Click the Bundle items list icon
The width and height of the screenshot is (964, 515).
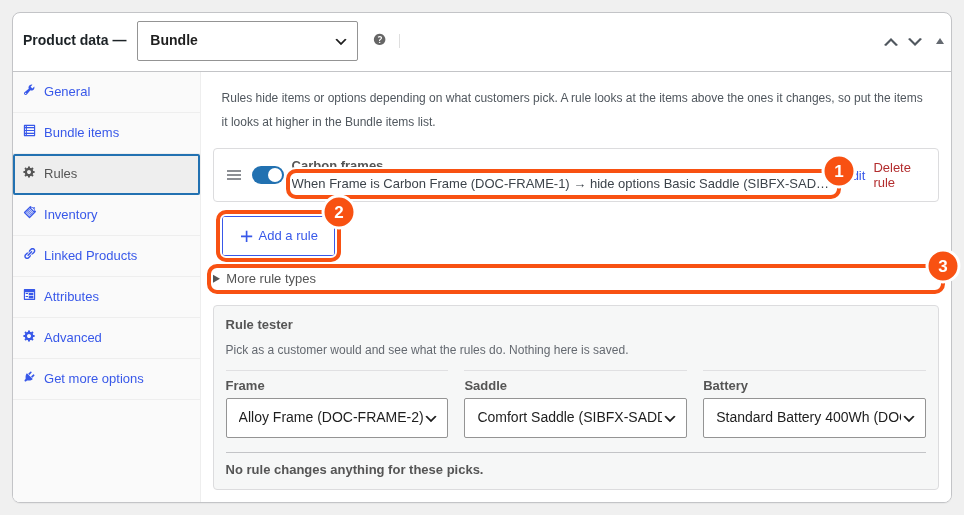coord(29,131)
